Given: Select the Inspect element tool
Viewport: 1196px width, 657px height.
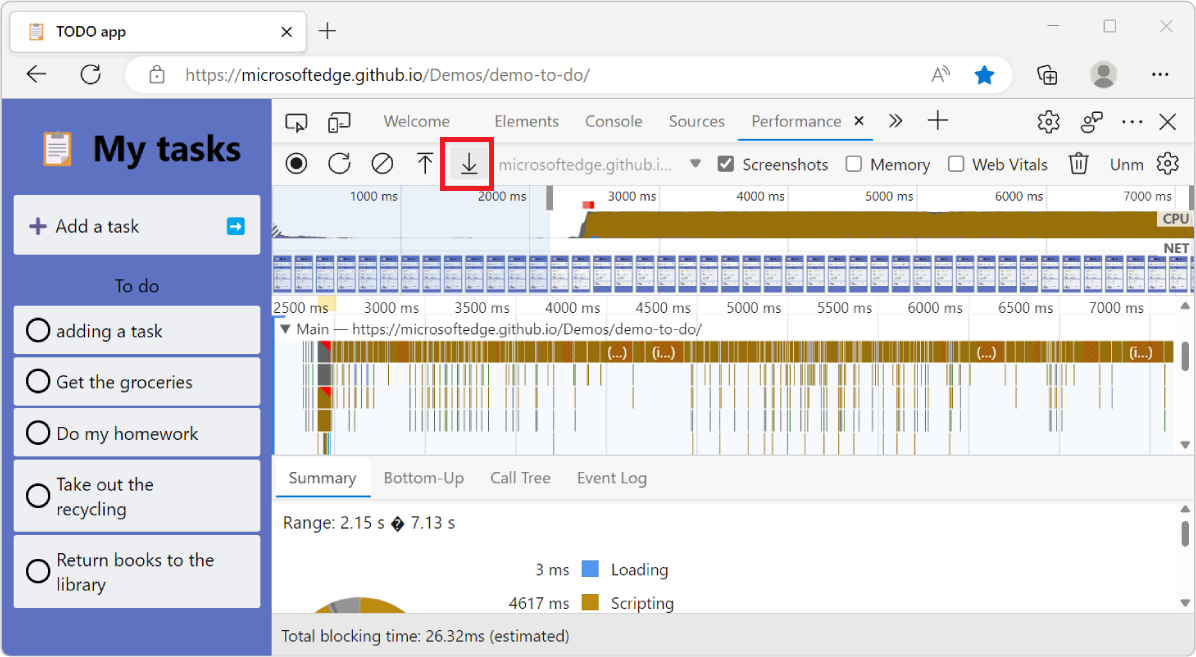Looking at the screenshot, I should click(x=295, y=121).
